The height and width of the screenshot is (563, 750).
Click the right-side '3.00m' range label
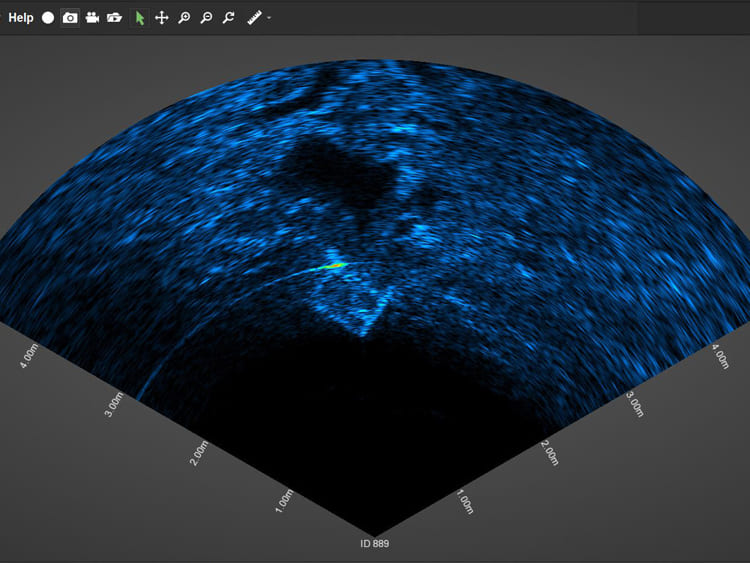(635, 405)
